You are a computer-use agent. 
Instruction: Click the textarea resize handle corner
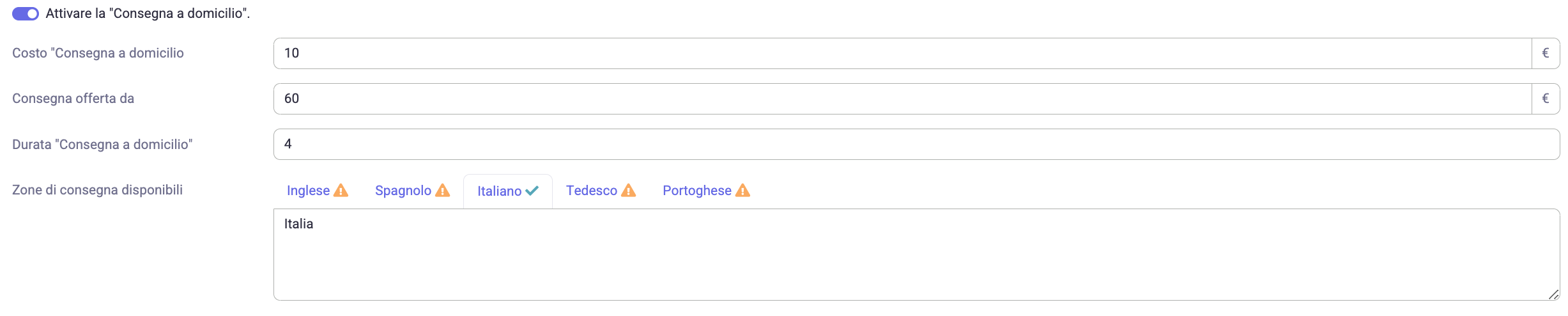click(x=1553, y=294)
